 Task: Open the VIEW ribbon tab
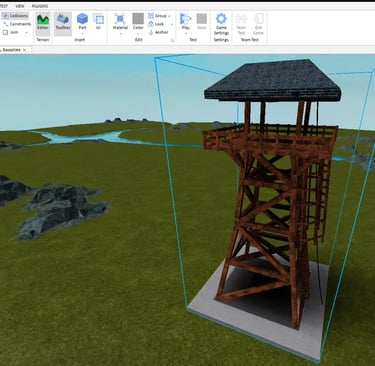(20, 6)
